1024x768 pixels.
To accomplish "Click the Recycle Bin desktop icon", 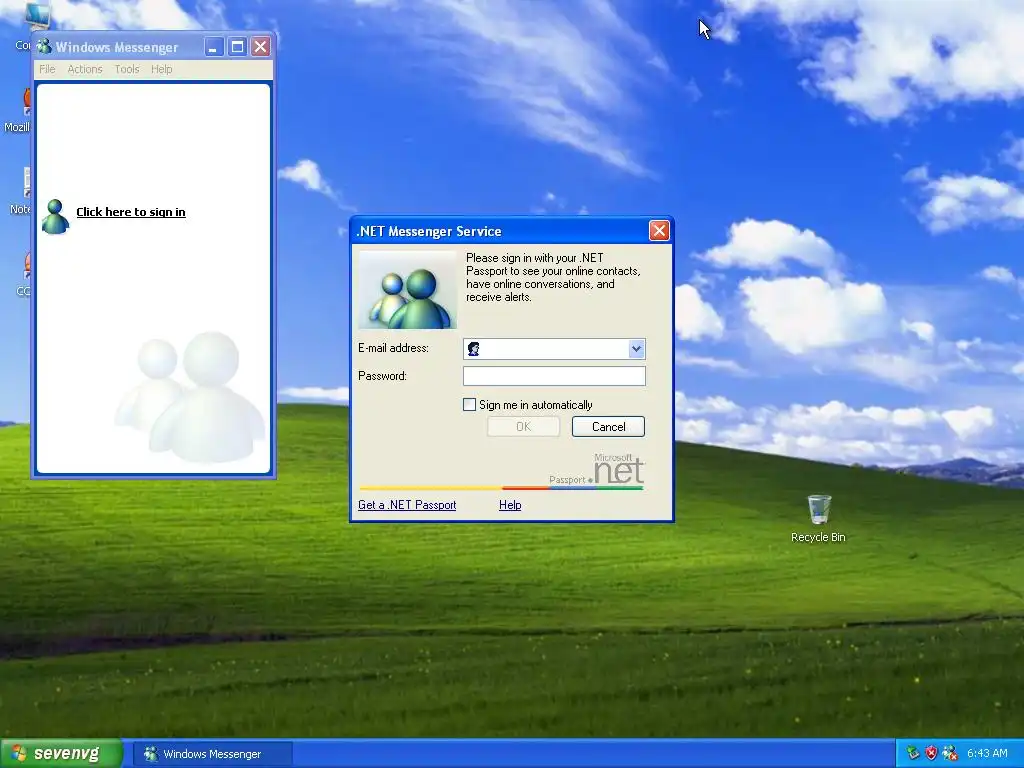I will [x=818, y=519].
